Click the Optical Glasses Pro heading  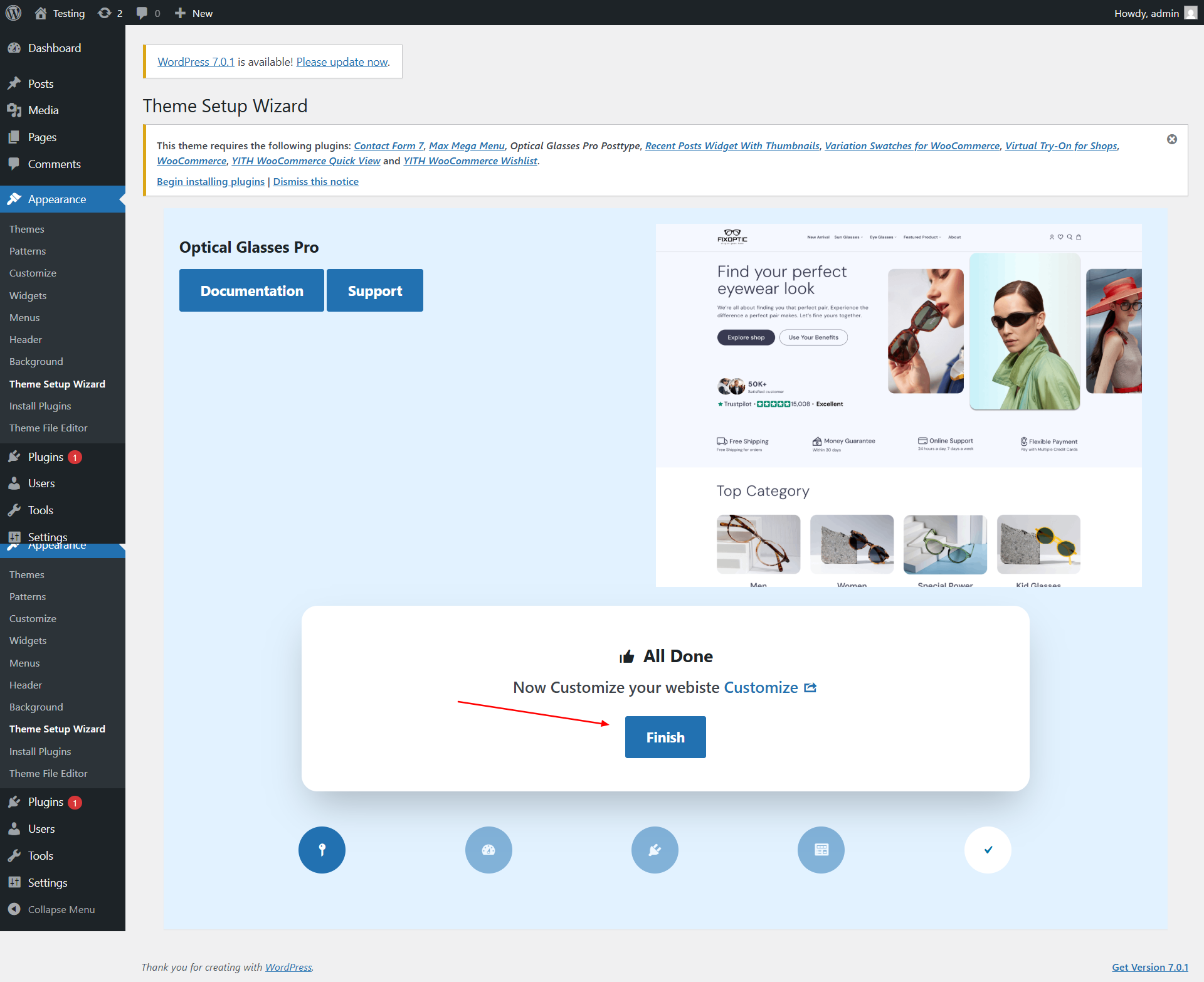pos(249,247)
